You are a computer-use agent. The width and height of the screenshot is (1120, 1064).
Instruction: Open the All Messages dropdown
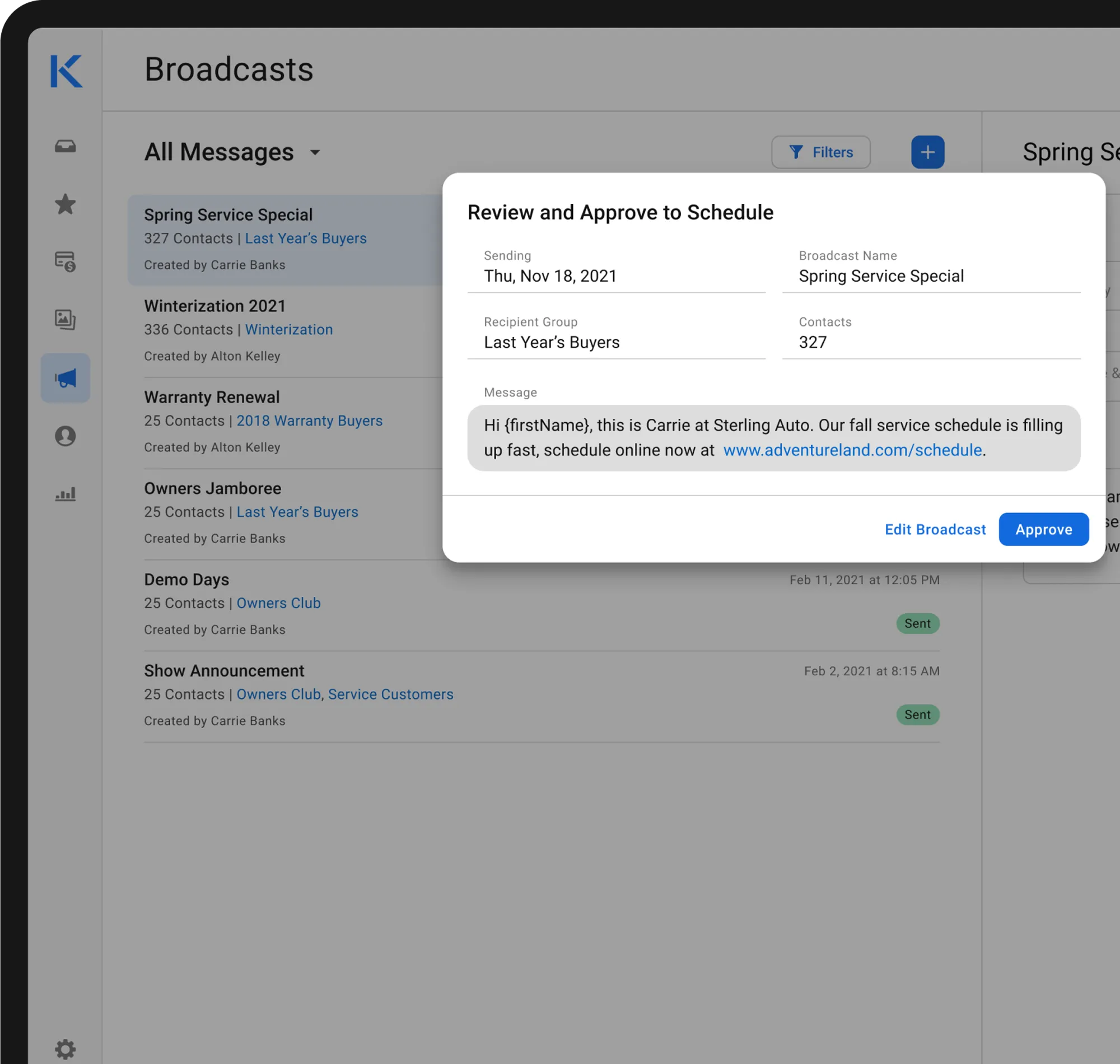(x=232, y=152)
